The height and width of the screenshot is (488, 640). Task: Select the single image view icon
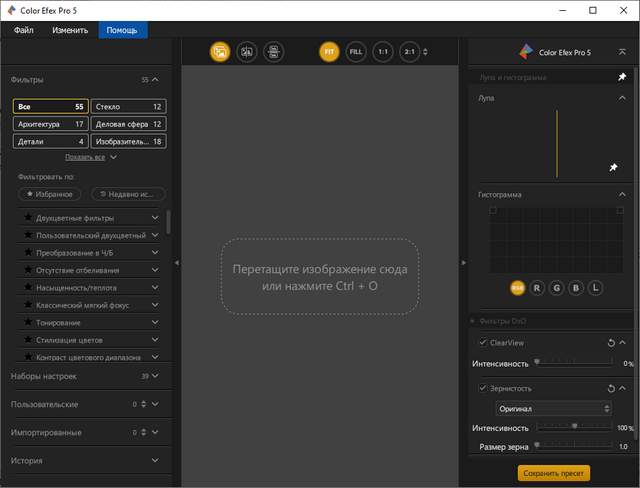coord(220,52)
